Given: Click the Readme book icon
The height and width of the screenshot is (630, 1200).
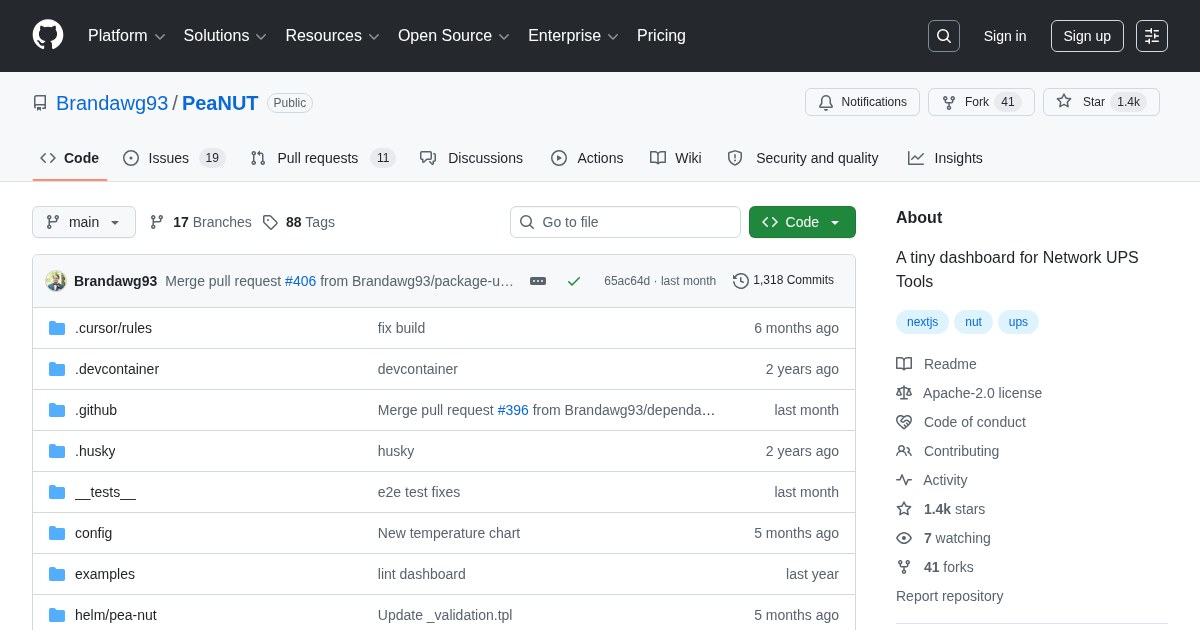Looking at the screenshot, I should click(x=904, y=364).
